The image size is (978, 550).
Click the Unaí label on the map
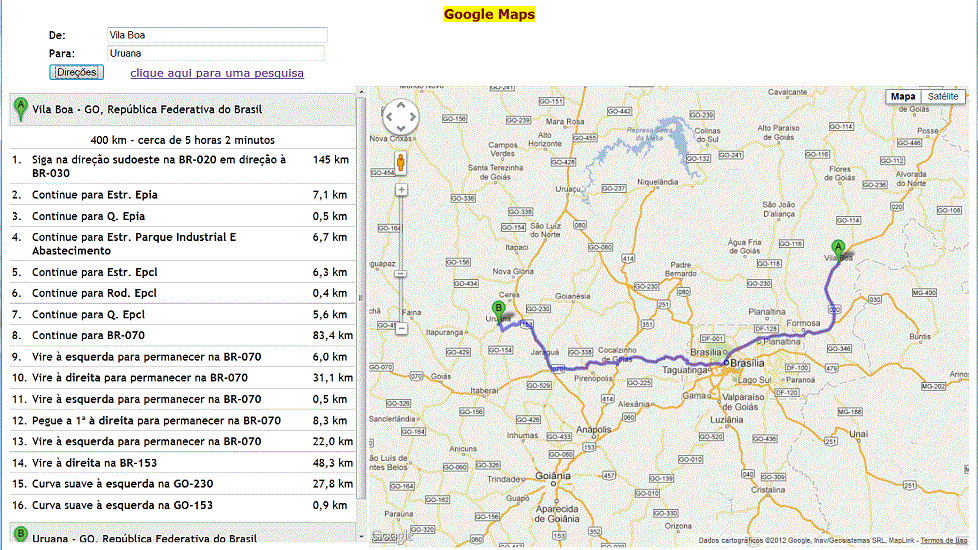858,433
